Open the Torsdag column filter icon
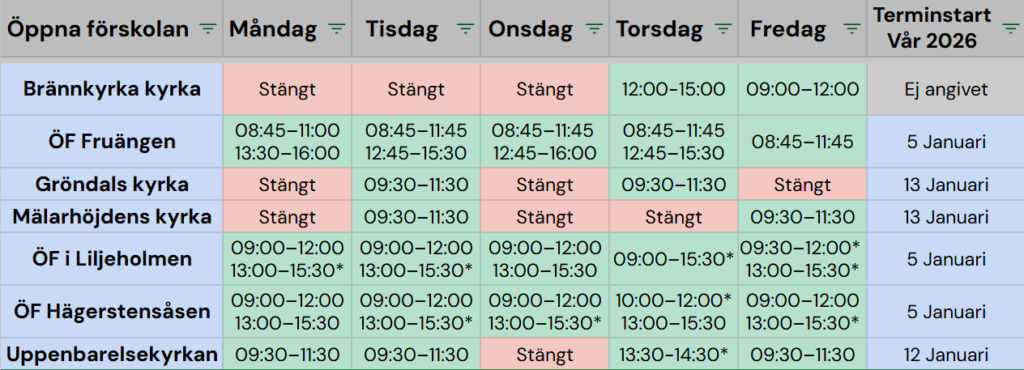 723,29
